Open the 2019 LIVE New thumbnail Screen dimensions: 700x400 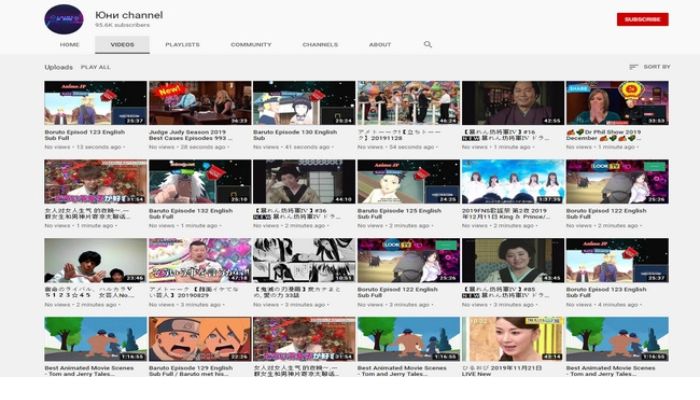513,339
